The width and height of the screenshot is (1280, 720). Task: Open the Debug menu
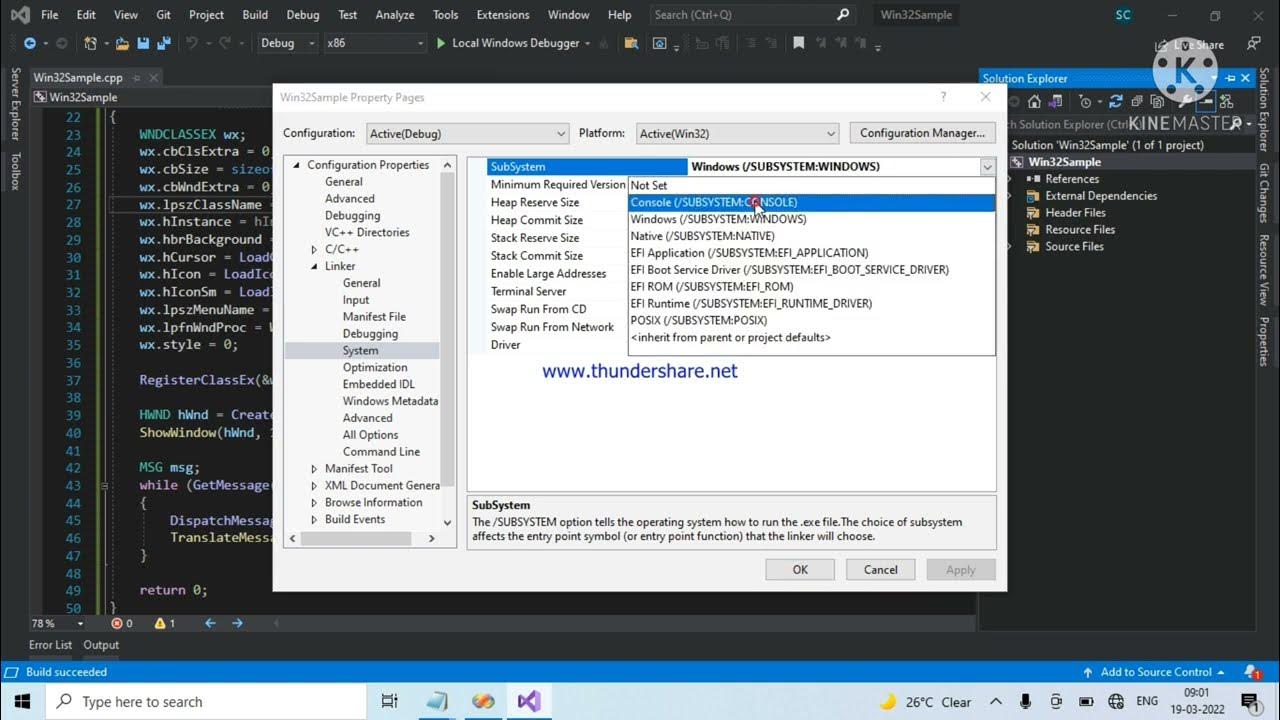coord(302,15)
